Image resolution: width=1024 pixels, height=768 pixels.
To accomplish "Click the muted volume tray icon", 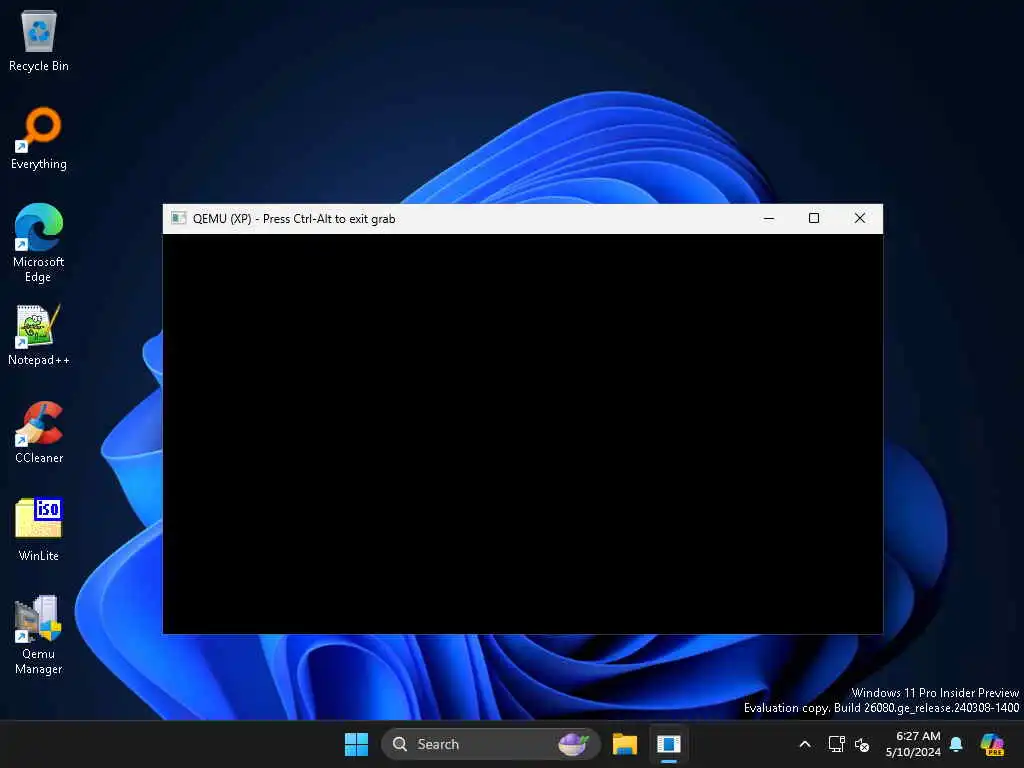I will click(862, 744).
